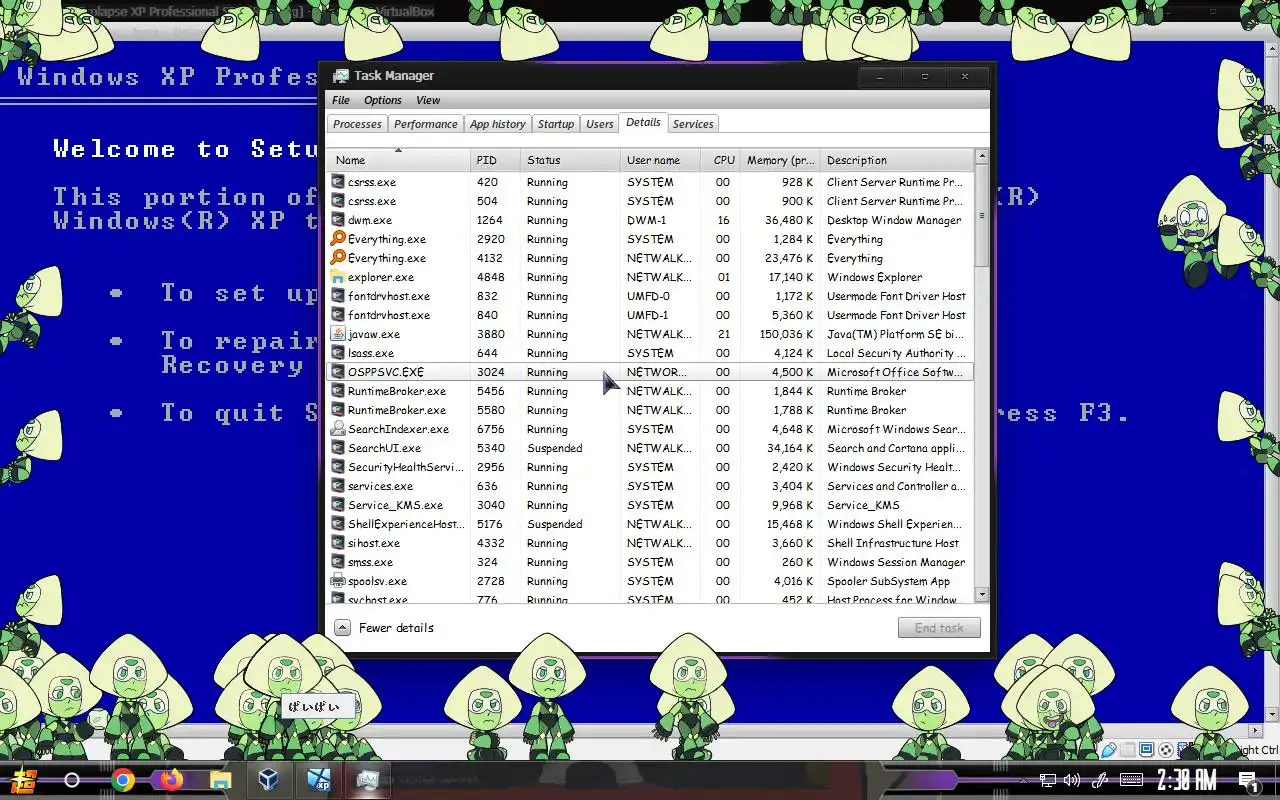The height and width of the screenshot is (800, 1280).
Task: Click the 150,036 K memory value
Action: (x=786, y=334)
